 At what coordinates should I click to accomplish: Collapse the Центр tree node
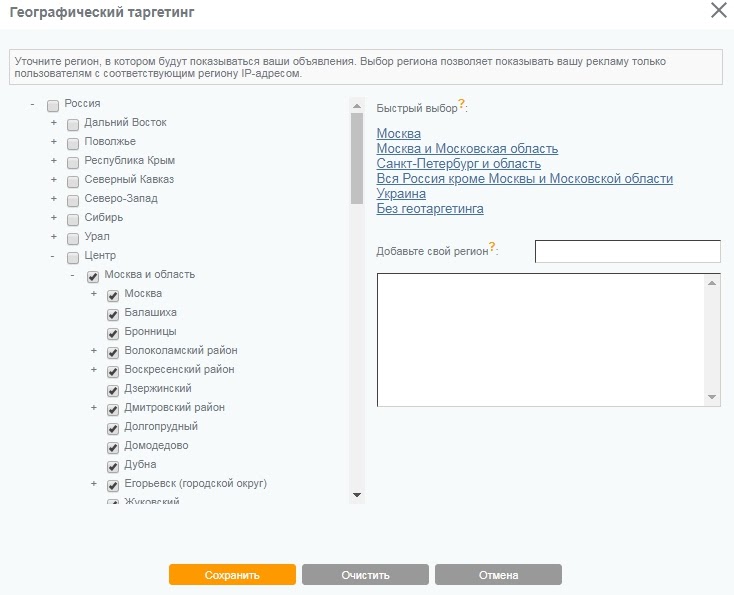click(x=54, y=256)
